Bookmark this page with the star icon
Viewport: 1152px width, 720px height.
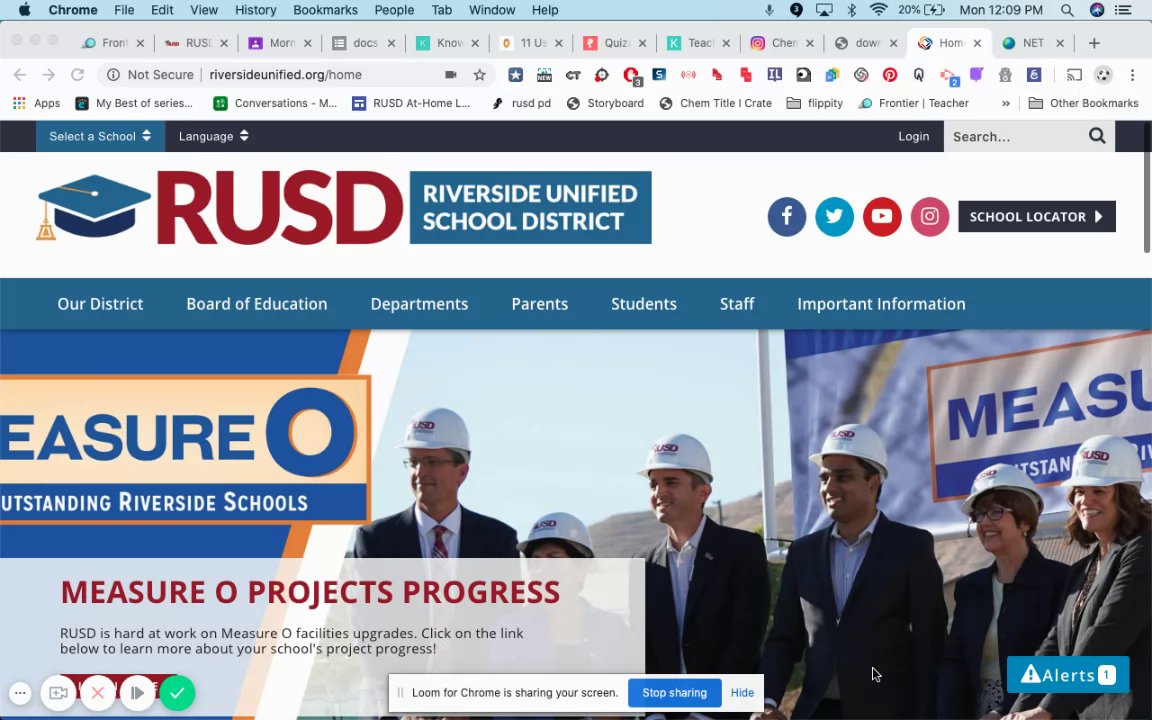(480, 74)
